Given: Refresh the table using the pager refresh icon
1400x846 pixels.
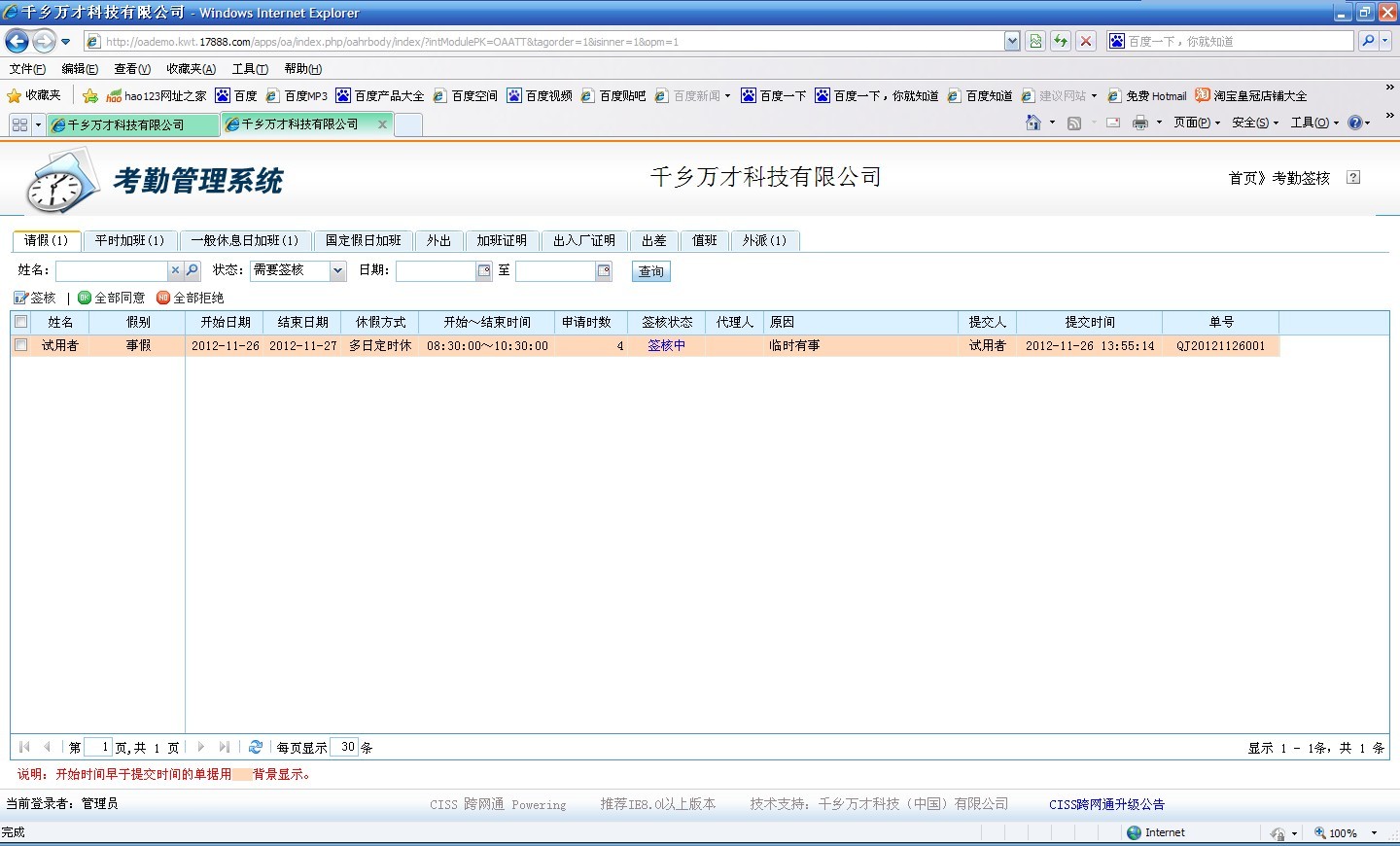Looking at the screenshot, I should (256, 747).
